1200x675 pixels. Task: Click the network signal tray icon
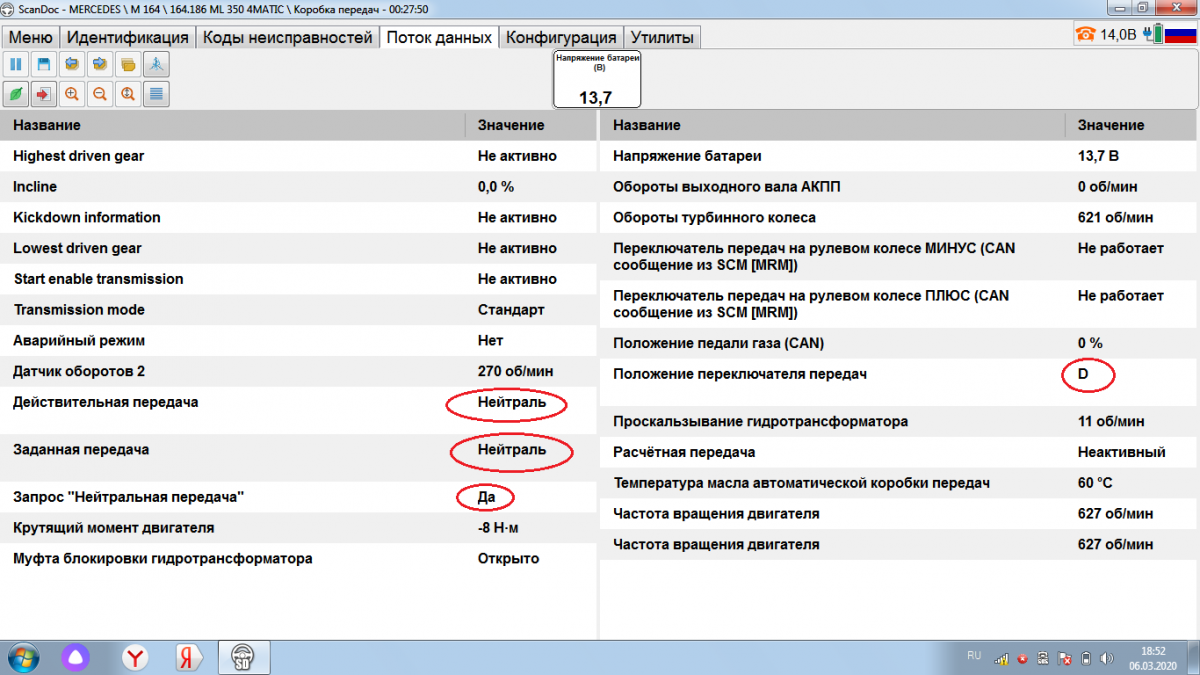(1001, 658)
